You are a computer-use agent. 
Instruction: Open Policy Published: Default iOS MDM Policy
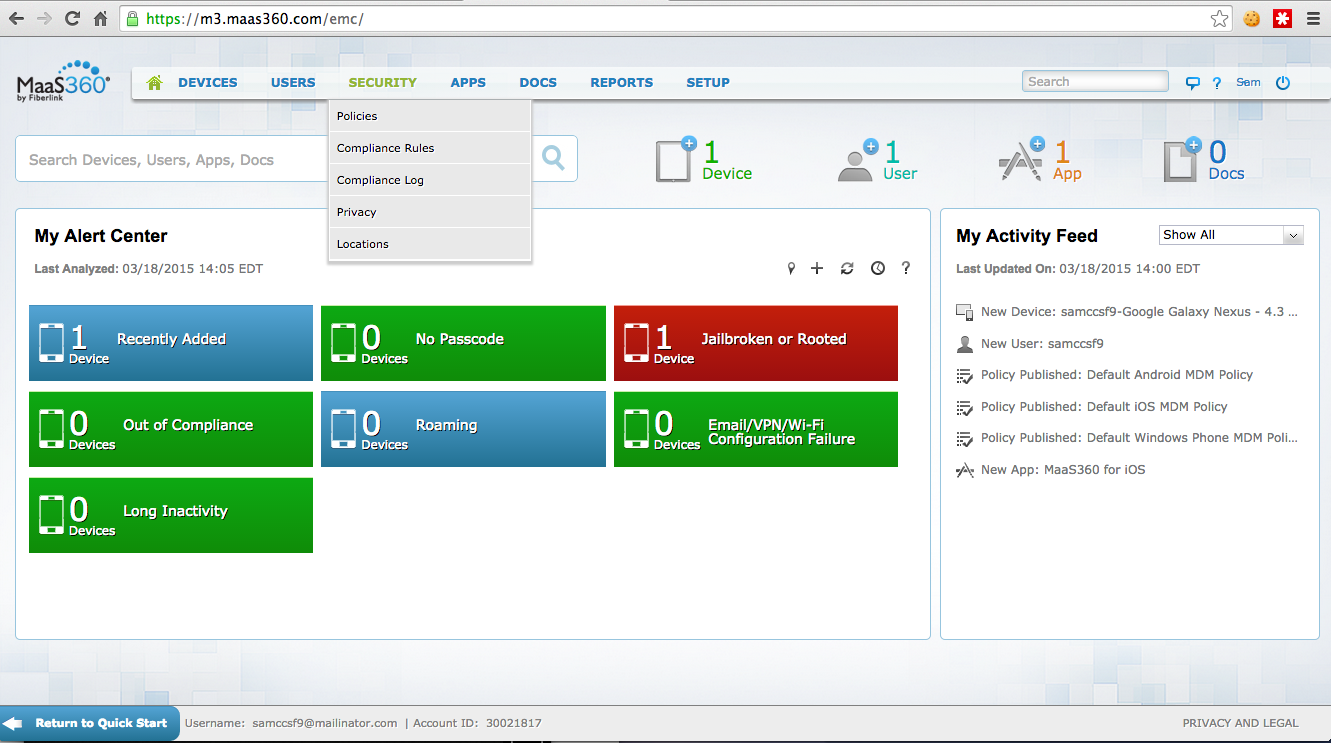pyautogui.click(x=1104, y=407)
